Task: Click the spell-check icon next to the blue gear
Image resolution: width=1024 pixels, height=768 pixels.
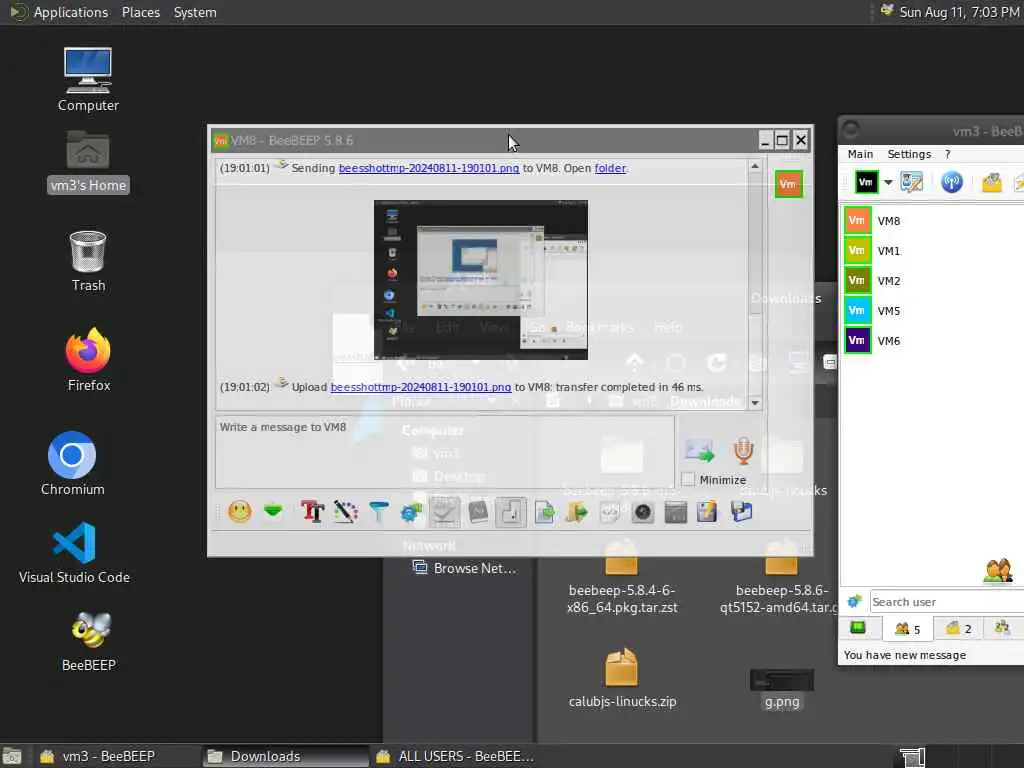Action: click(x=444, y=511)
